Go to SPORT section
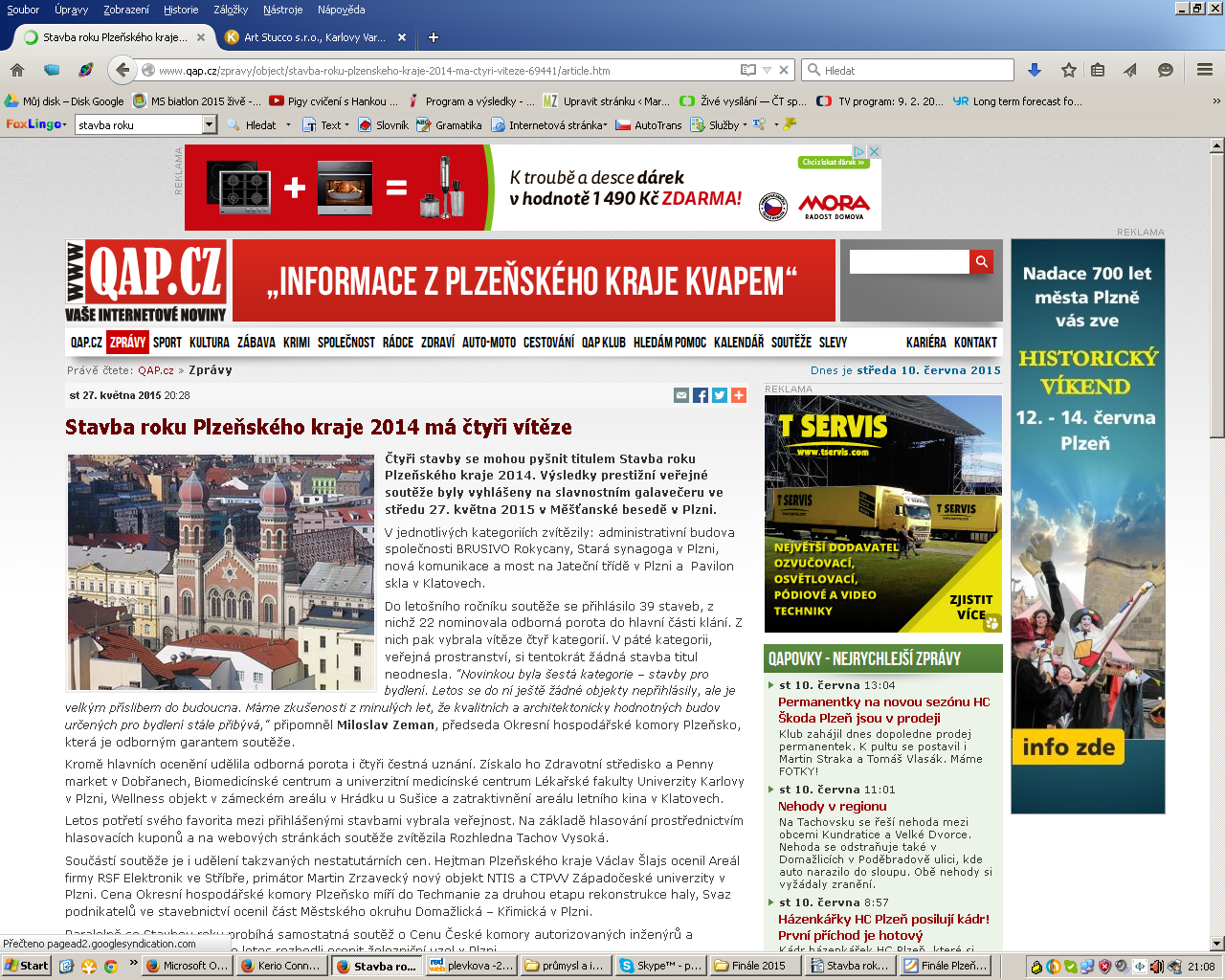Image resolution: width=1225 pixels, height=980 pixels. pyautogui.click(x=167, y=342)
